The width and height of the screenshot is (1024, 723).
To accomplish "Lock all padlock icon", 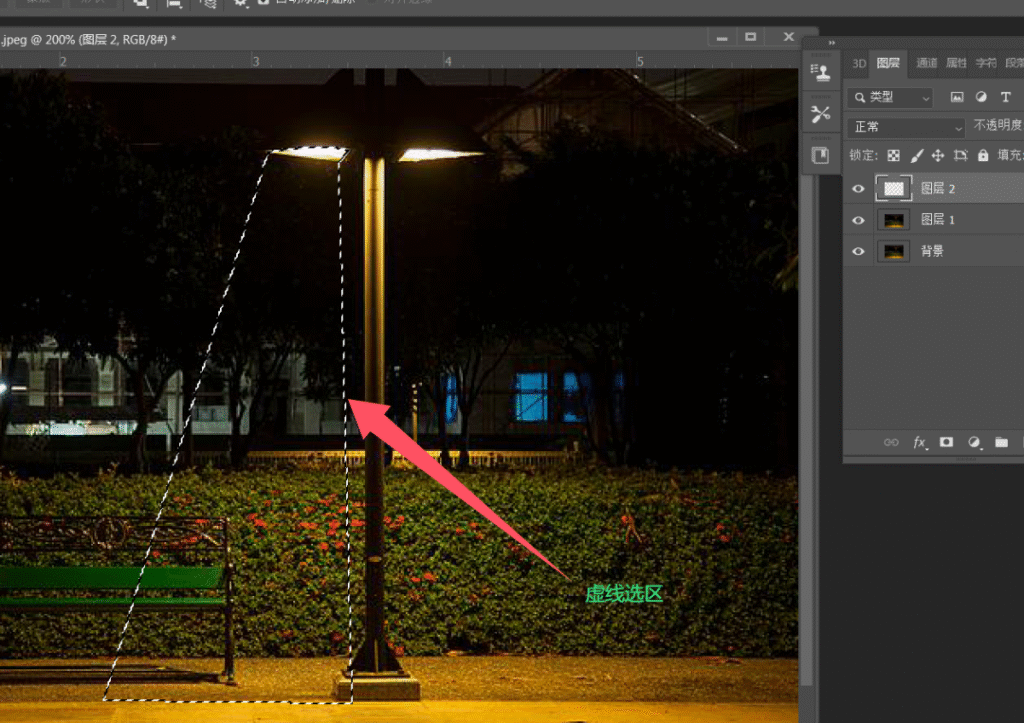I will 983,155.
